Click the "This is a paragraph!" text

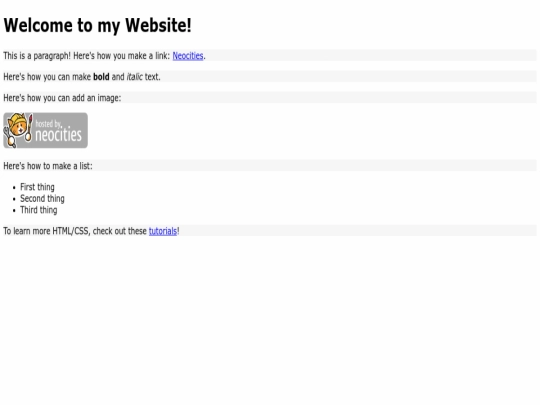point(37,56)
